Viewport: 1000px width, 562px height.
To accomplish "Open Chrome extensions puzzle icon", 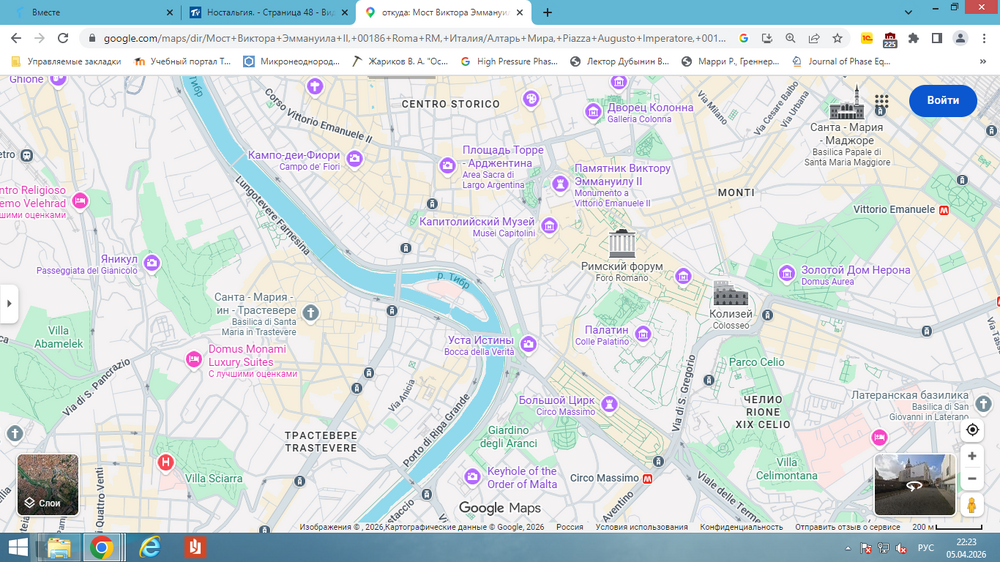I will click(912, 38).
